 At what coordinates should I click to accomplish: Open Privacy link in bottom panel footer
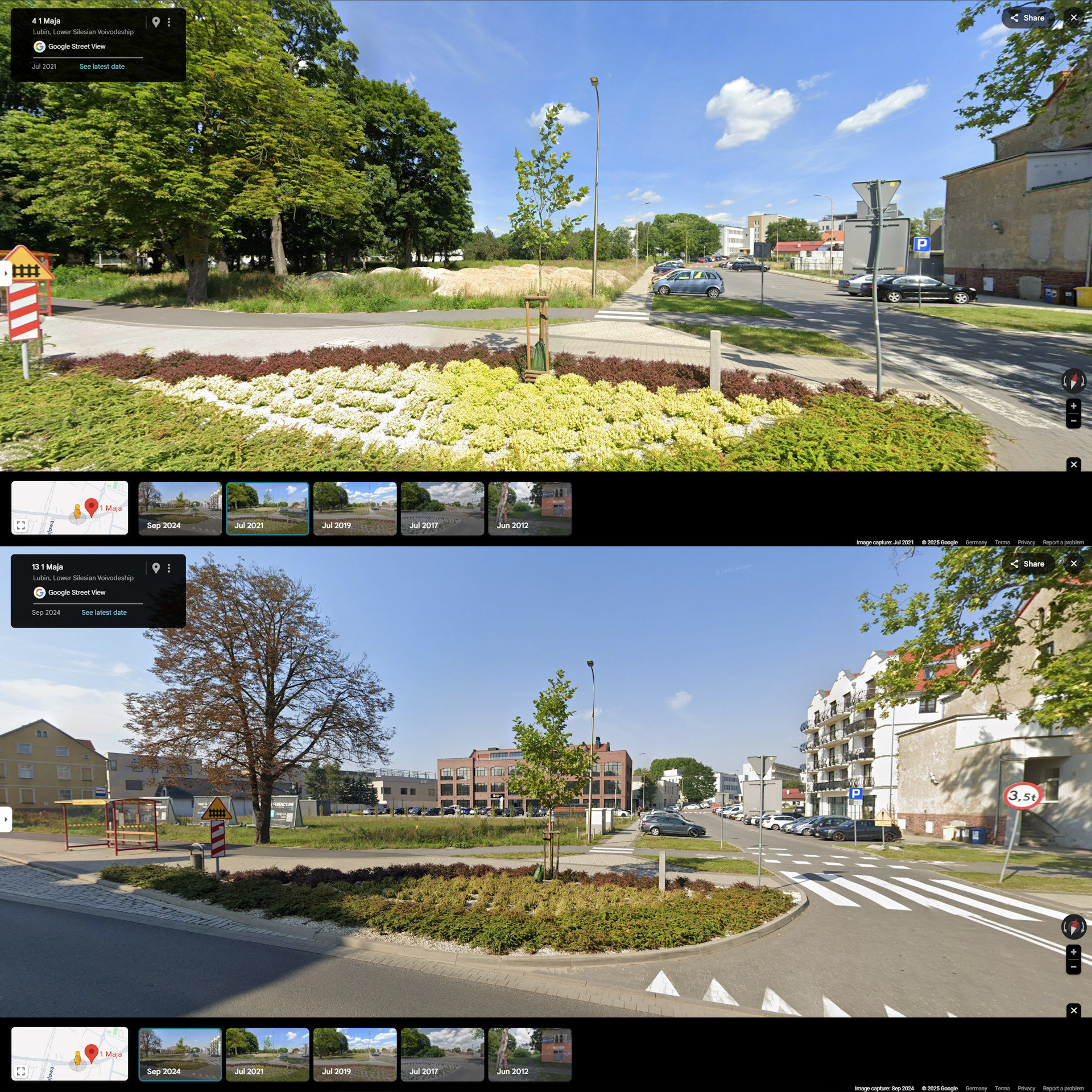click(1026, 1089)
